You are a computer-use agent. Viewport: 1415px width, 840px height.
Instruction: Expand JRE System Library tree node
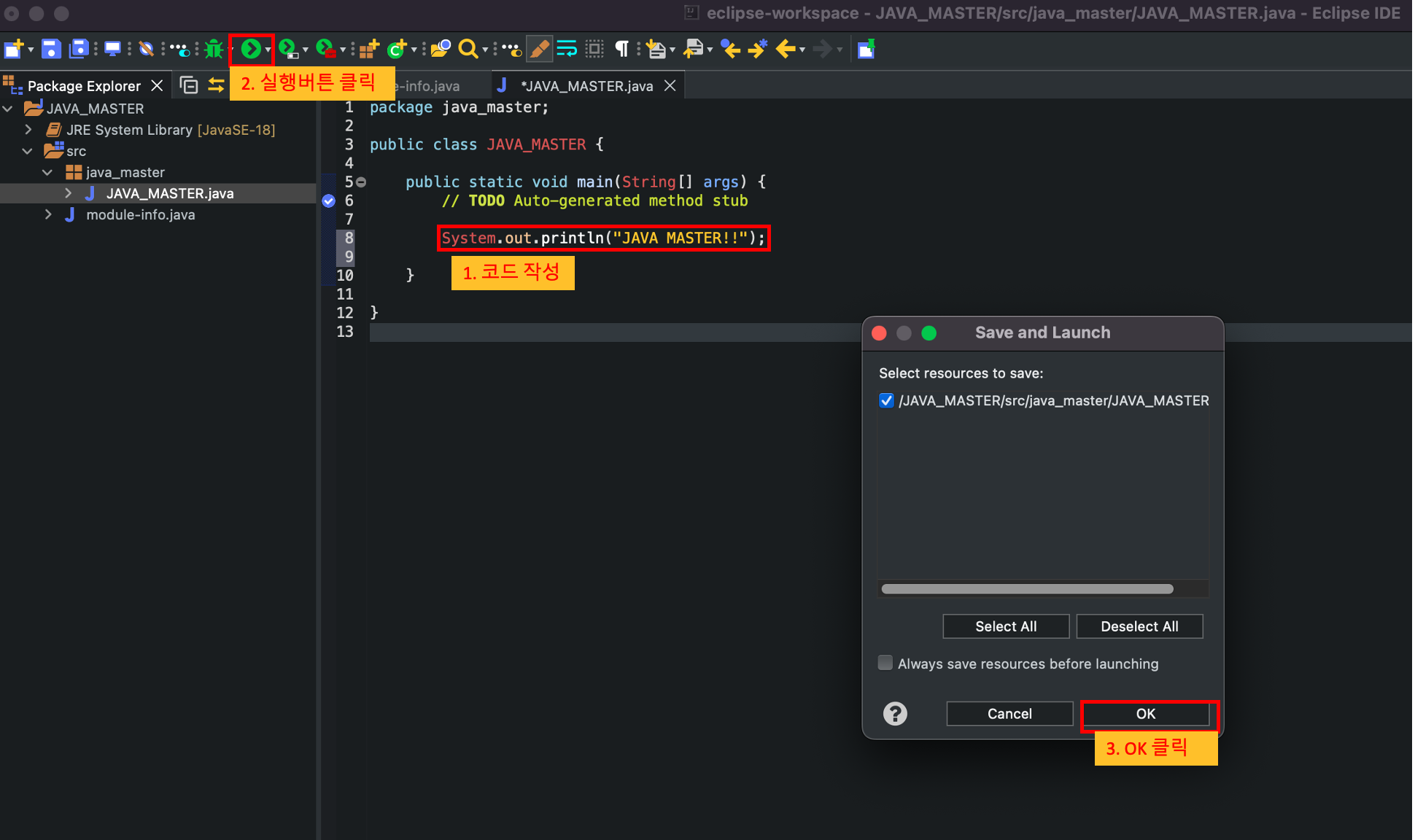[x=28, y=130]
